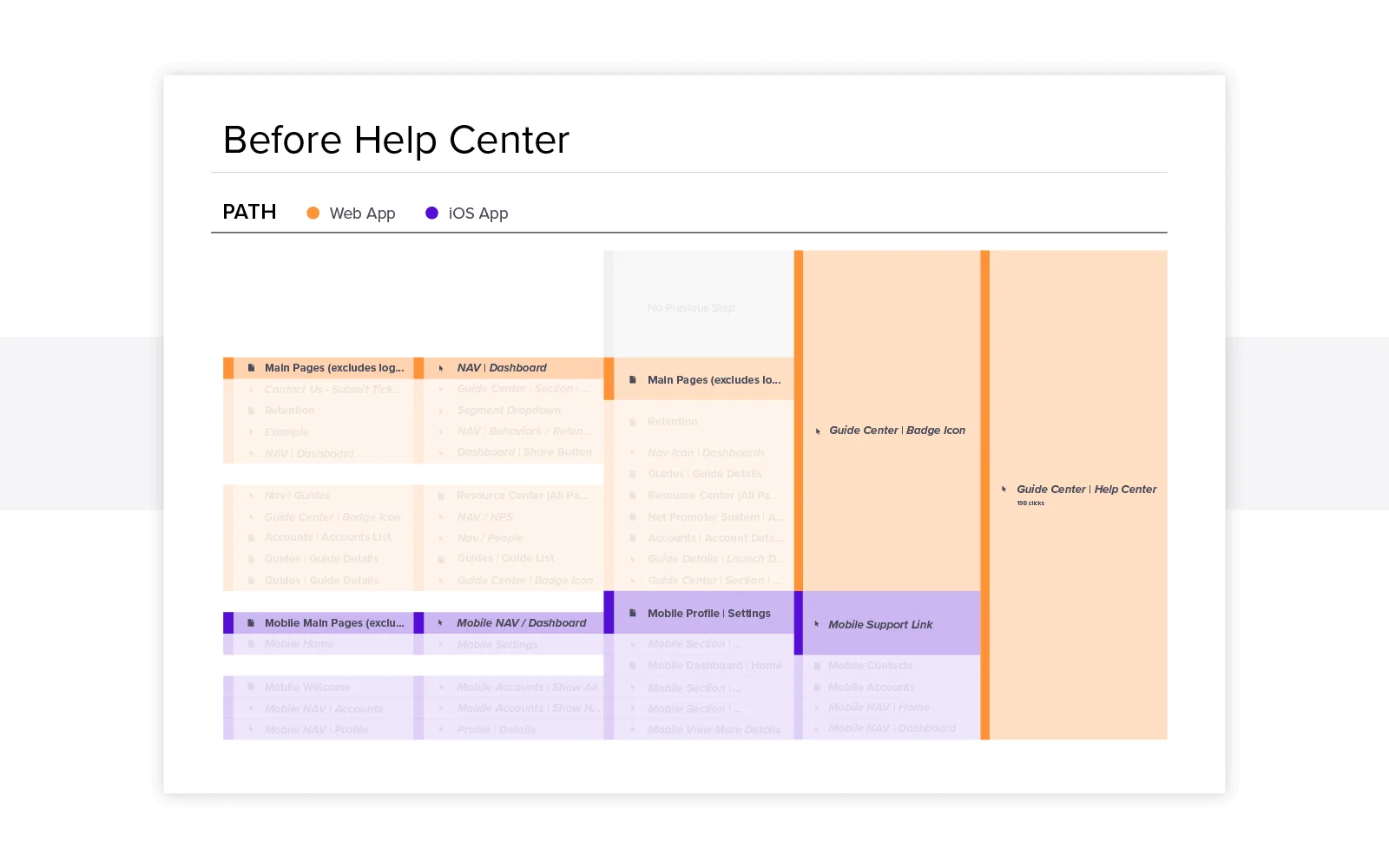Click the PATH label
This screenshot has width=1389, height=868.
249,213
